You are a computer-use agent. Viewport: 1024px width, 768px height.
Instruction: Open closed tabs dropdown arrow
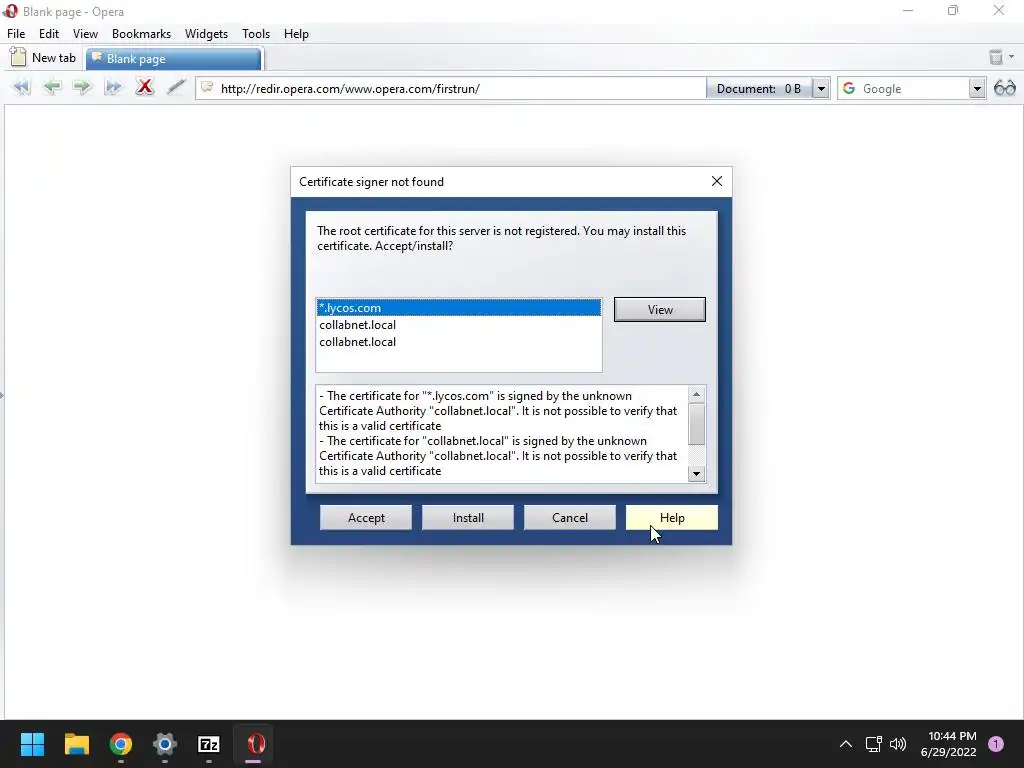click(1012, 57)
